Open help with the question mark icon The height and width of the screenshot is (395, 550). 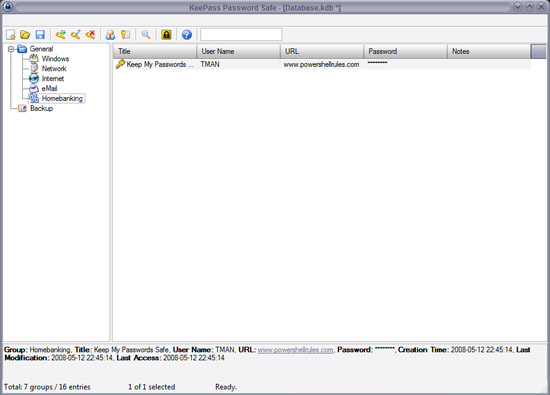point(187,34)
